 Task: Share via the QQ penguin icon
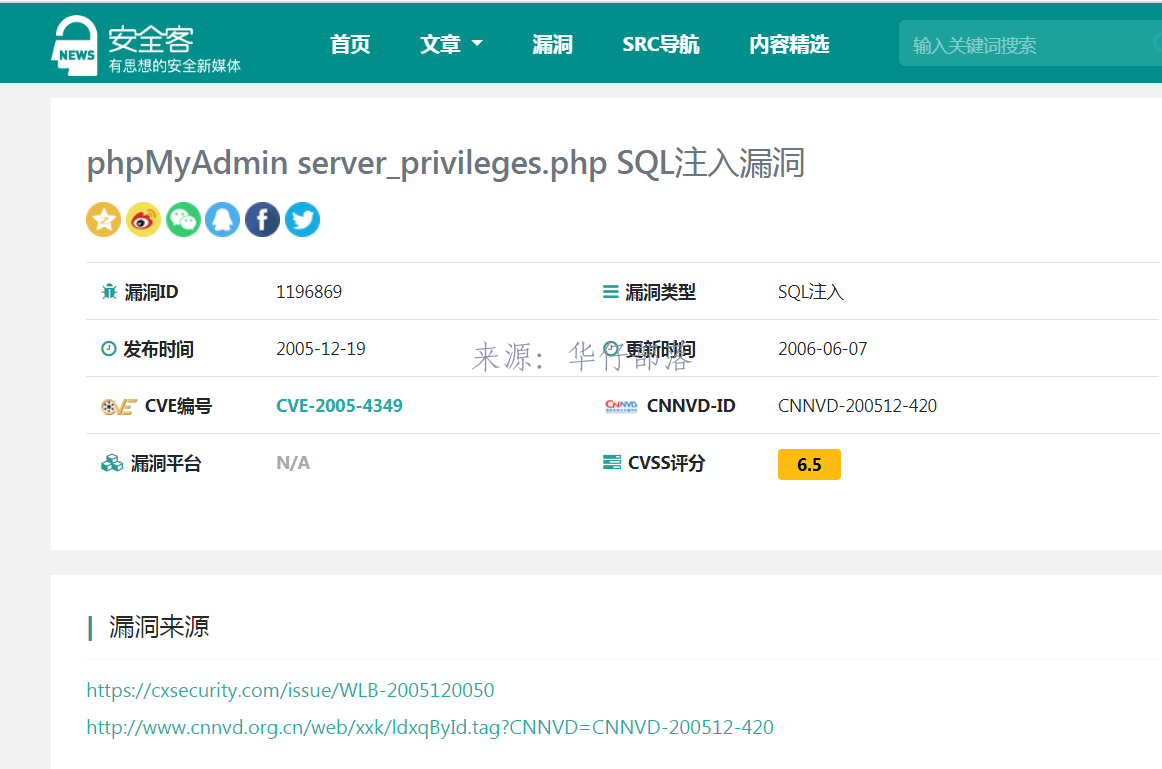(222, 219)
